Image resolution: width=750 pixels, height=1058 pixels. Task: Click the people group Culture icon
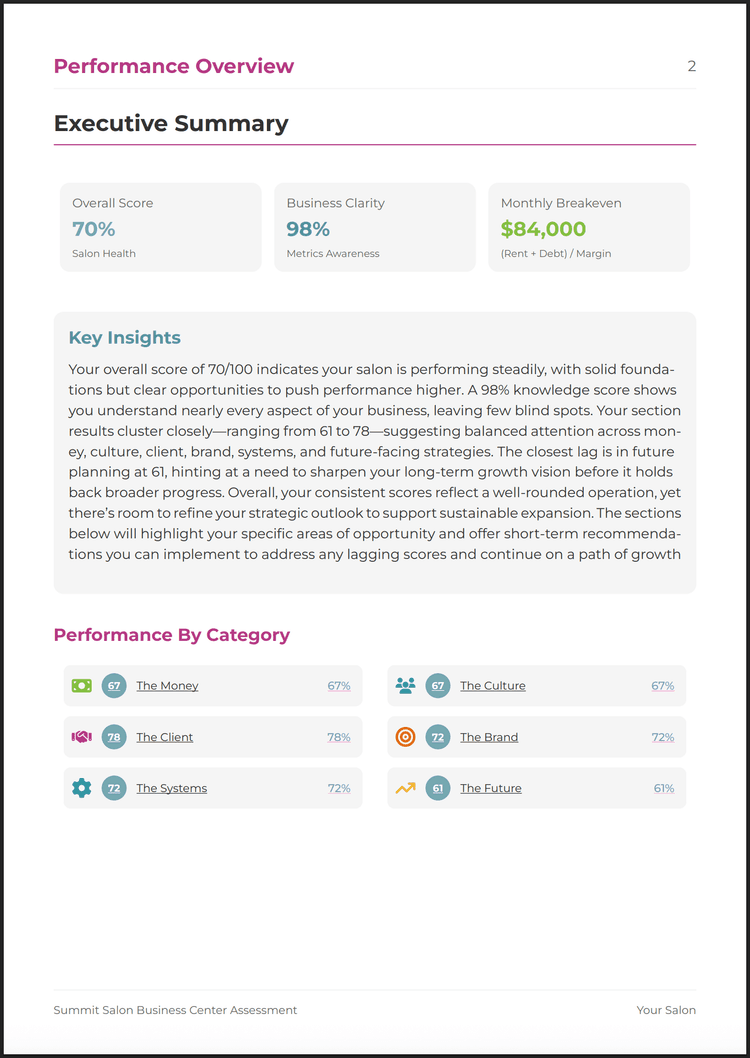coord(405,686)
